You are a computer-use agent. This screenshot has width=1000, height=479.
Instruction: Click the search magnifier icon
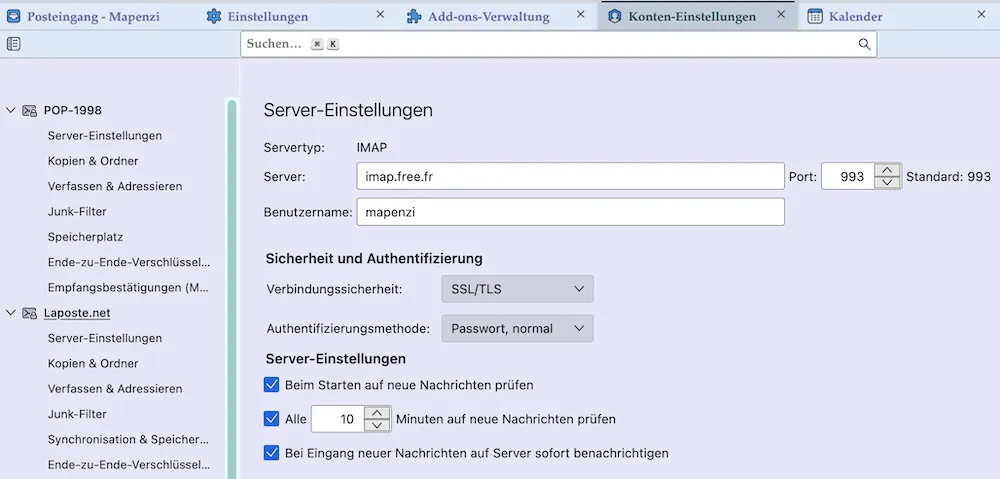864,44
